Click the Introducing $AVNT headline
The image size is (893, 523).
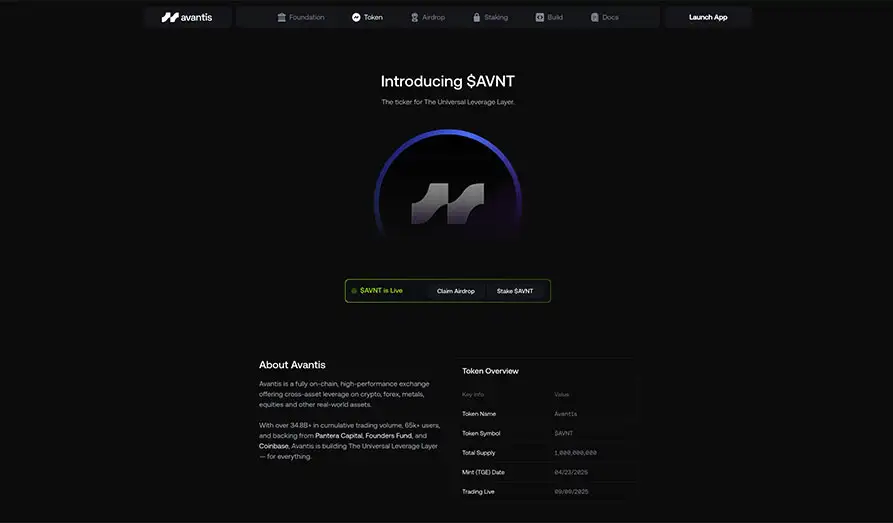(x=448, y=81)
